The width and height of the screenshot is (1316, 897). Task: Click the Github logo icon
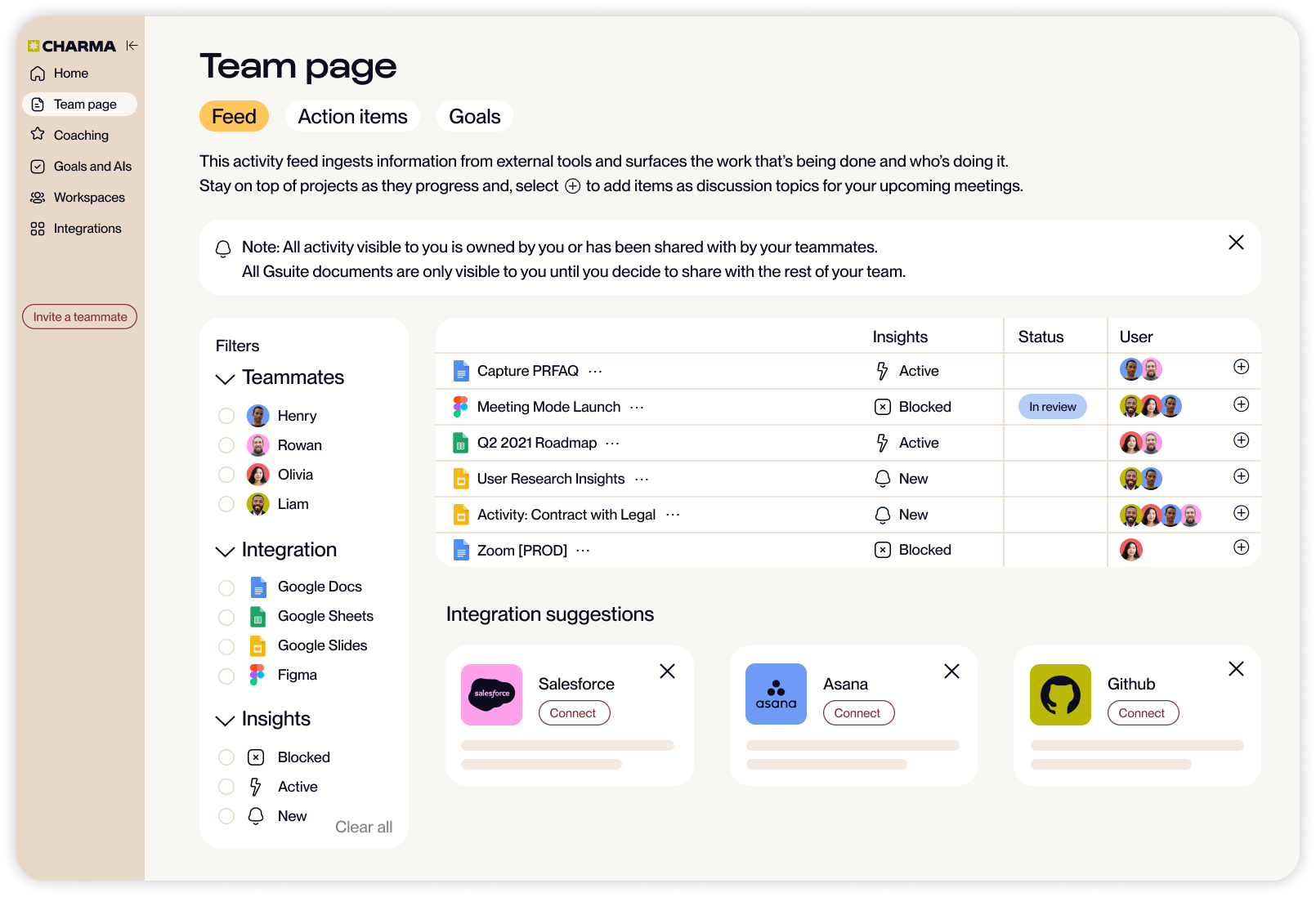(1060, 694)
